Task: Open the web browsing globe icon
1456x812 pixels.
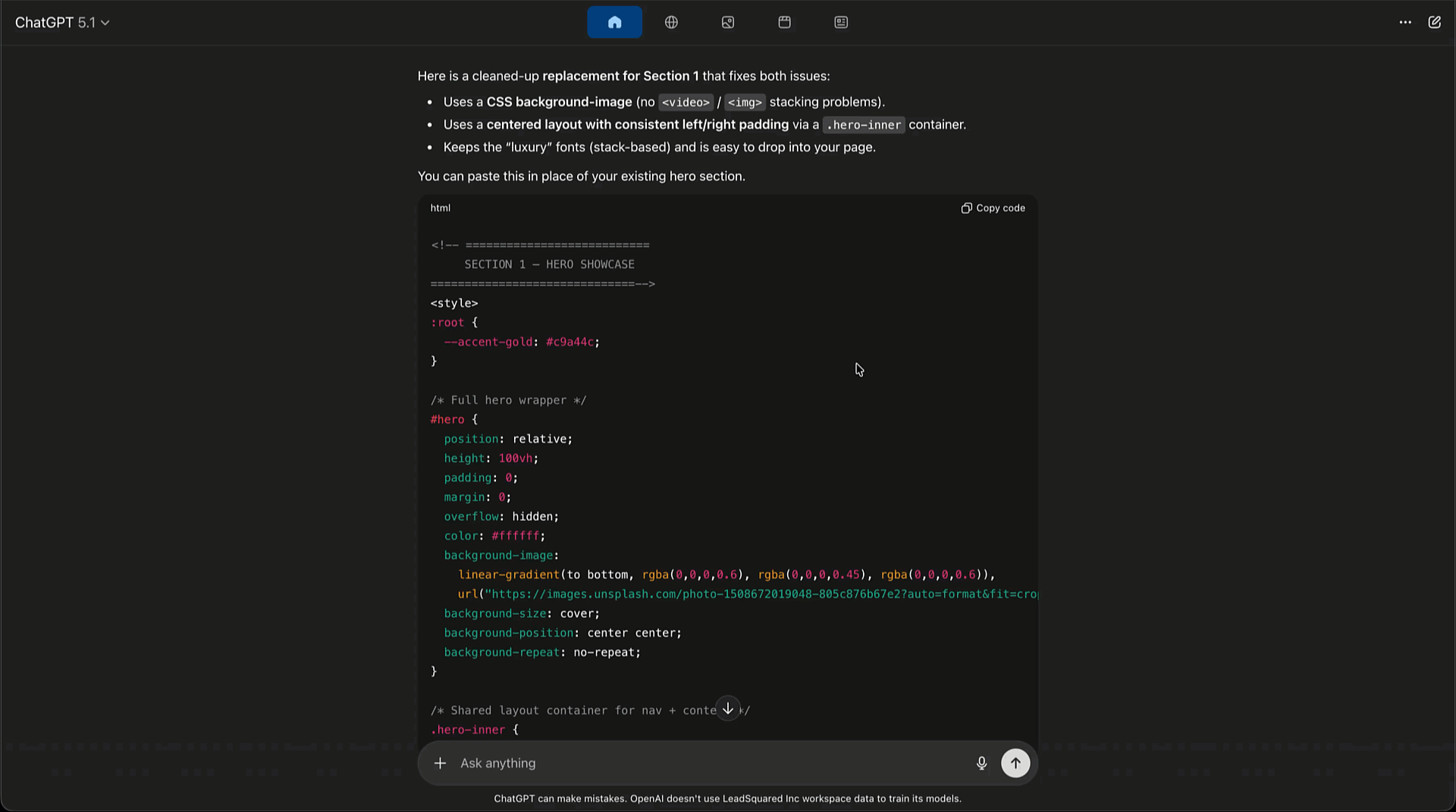Action: click(670, 22)
